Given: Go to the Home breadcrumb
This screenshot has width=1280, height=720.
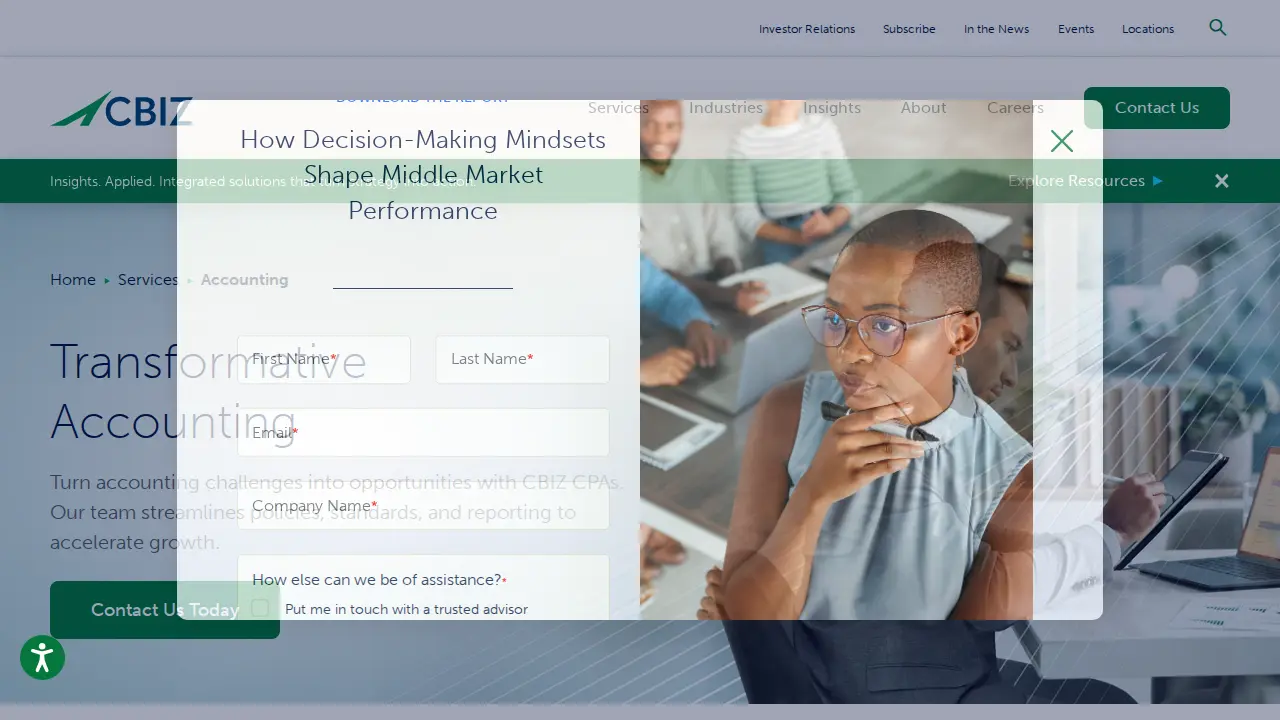Looking at the screenshot, I should tap(73, 280).
